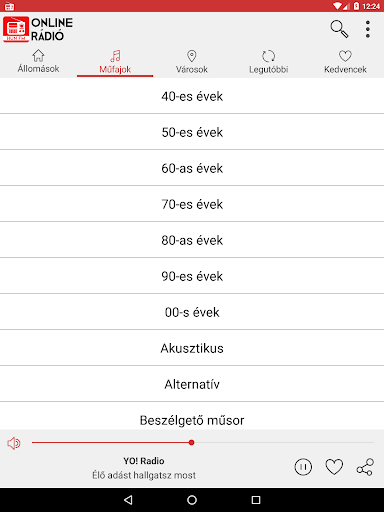384x512 pixels.
Task: Open the Kedvencek tab
Action: tap(345, 62)
